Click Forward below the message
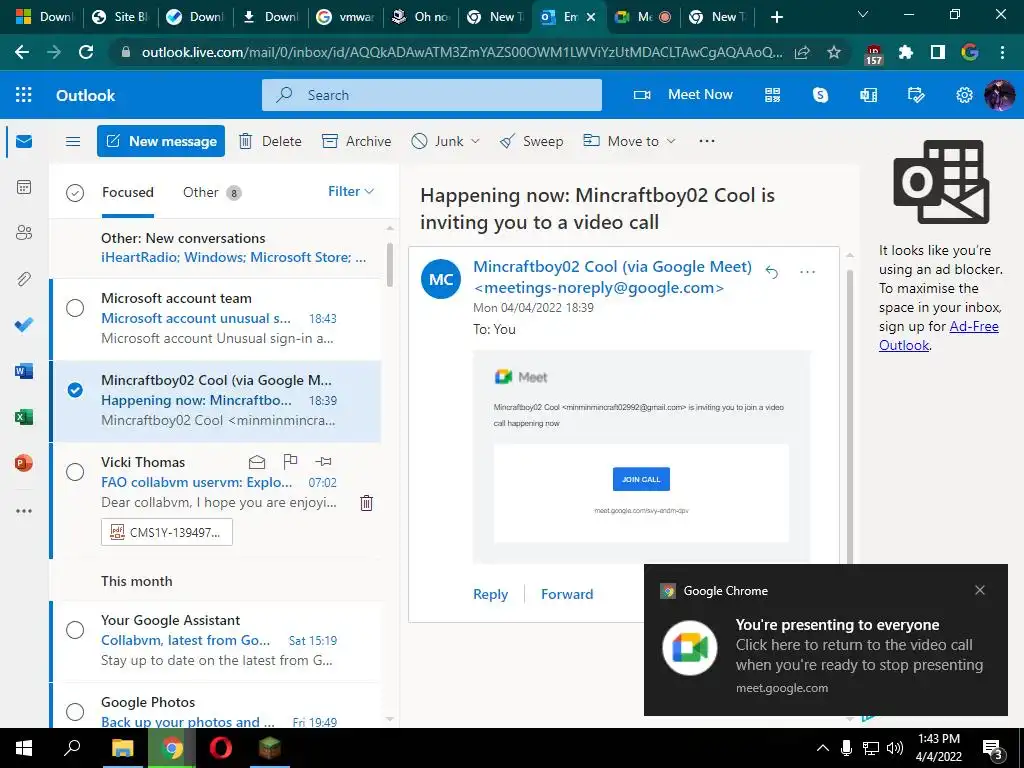This screenshot has height=768, width=1024. [x=567, y=594]
